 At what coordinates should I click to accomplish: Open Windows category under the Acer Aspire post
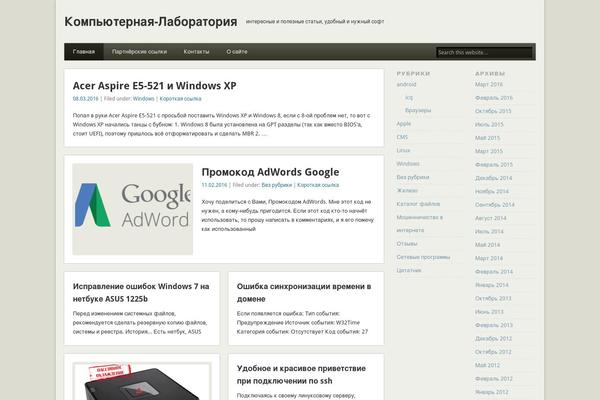143,99
